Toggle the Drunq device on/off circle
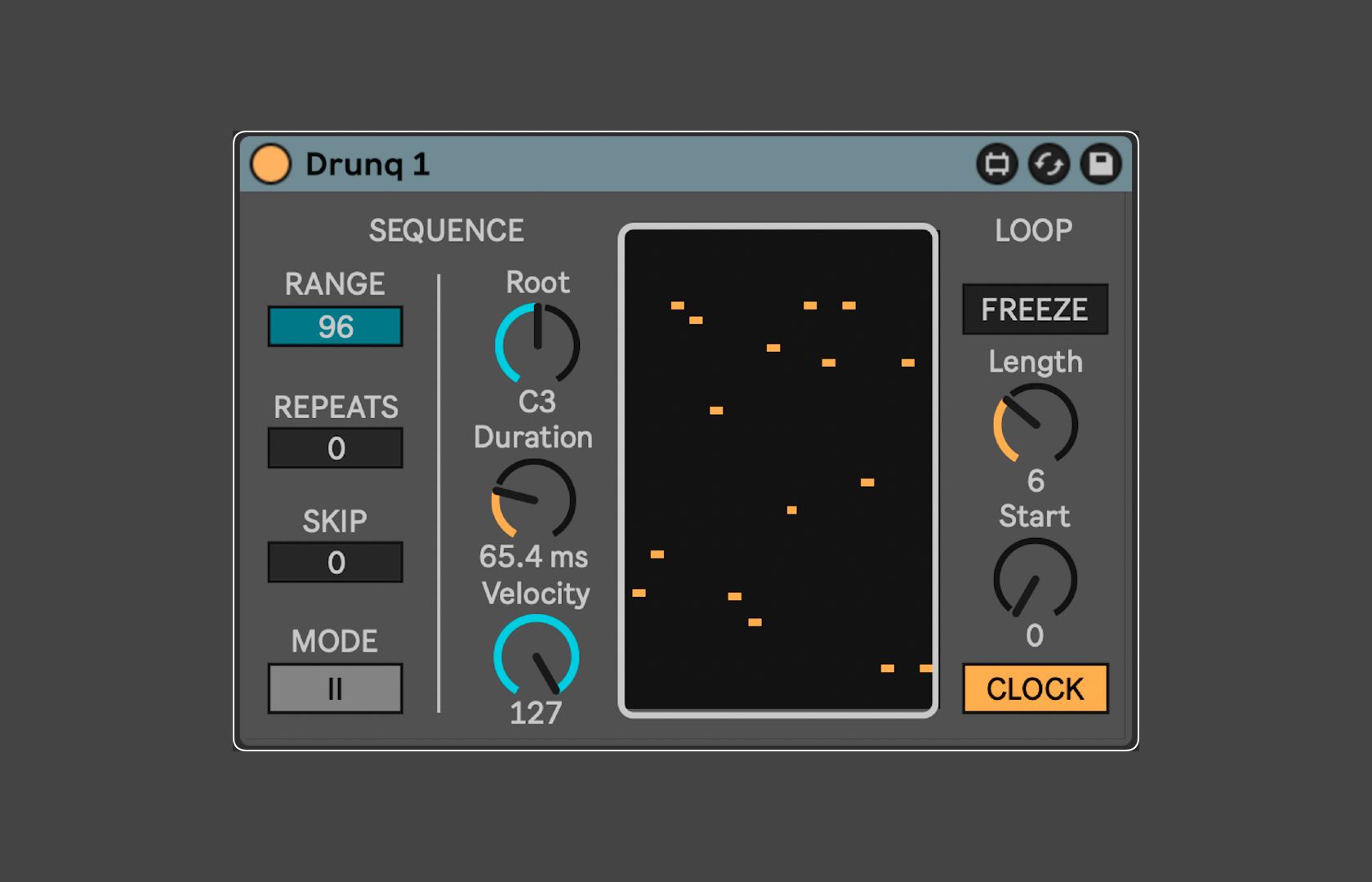 point(270,164)
